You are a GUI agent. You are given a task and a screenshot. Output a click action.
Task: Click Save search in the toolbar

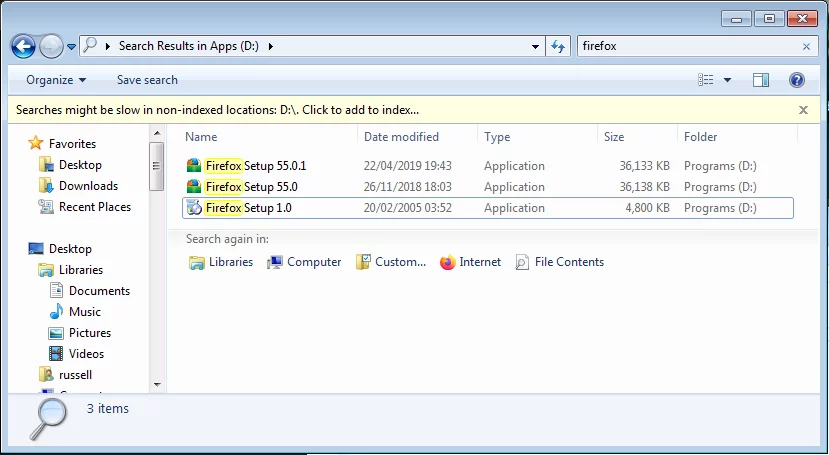tap(147, 80)
